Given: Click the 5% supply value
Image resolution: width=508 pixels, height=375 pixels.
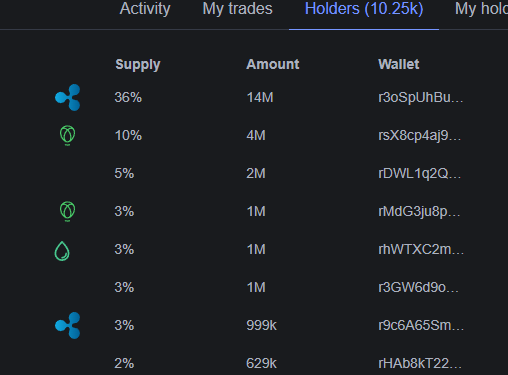Looking at the screenshot, I should (124, 173).
